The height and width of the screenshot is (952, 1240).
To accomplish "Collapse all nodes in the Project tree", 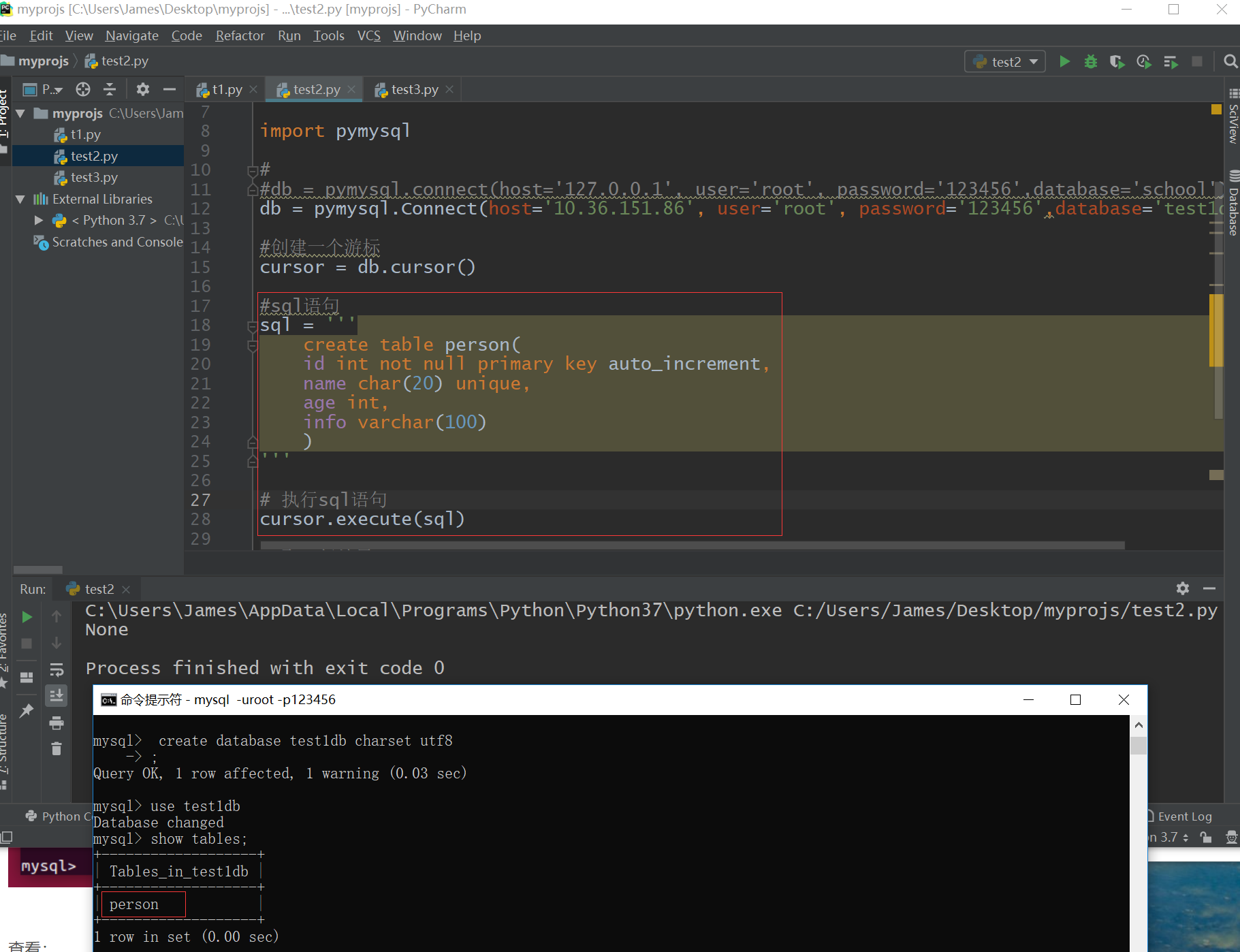I will coord(110,89).
